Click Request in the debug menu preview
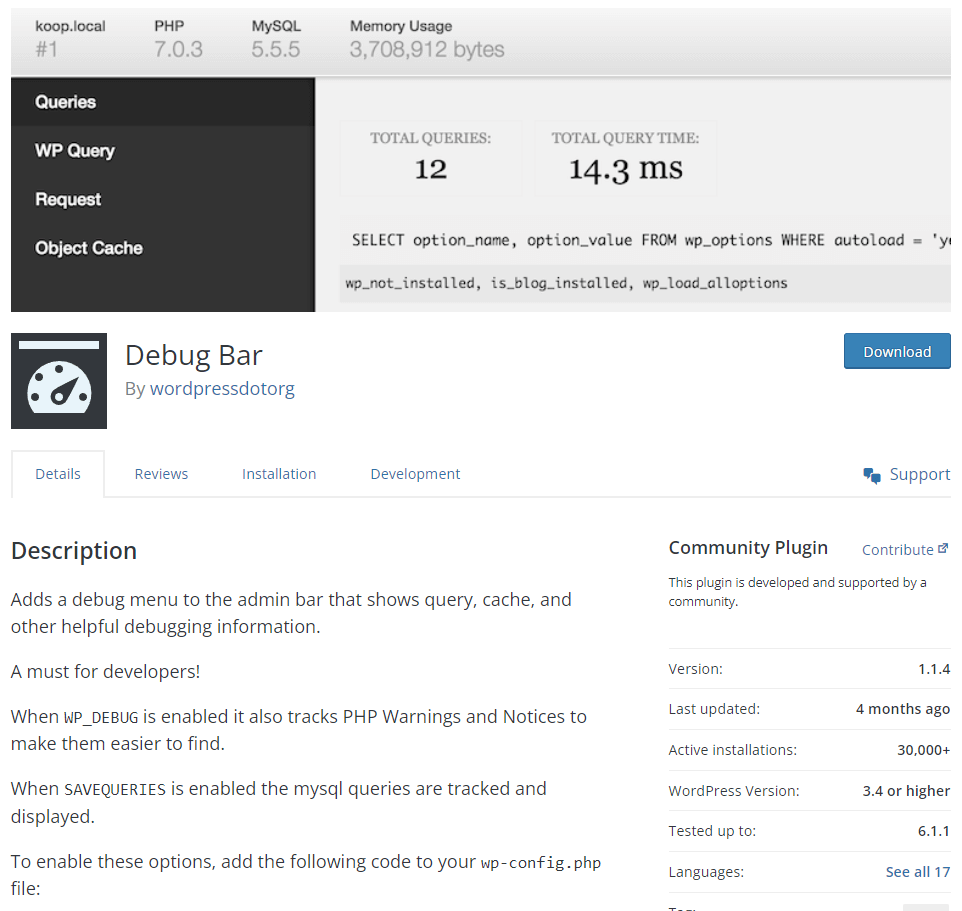 (x=67, y=199)
